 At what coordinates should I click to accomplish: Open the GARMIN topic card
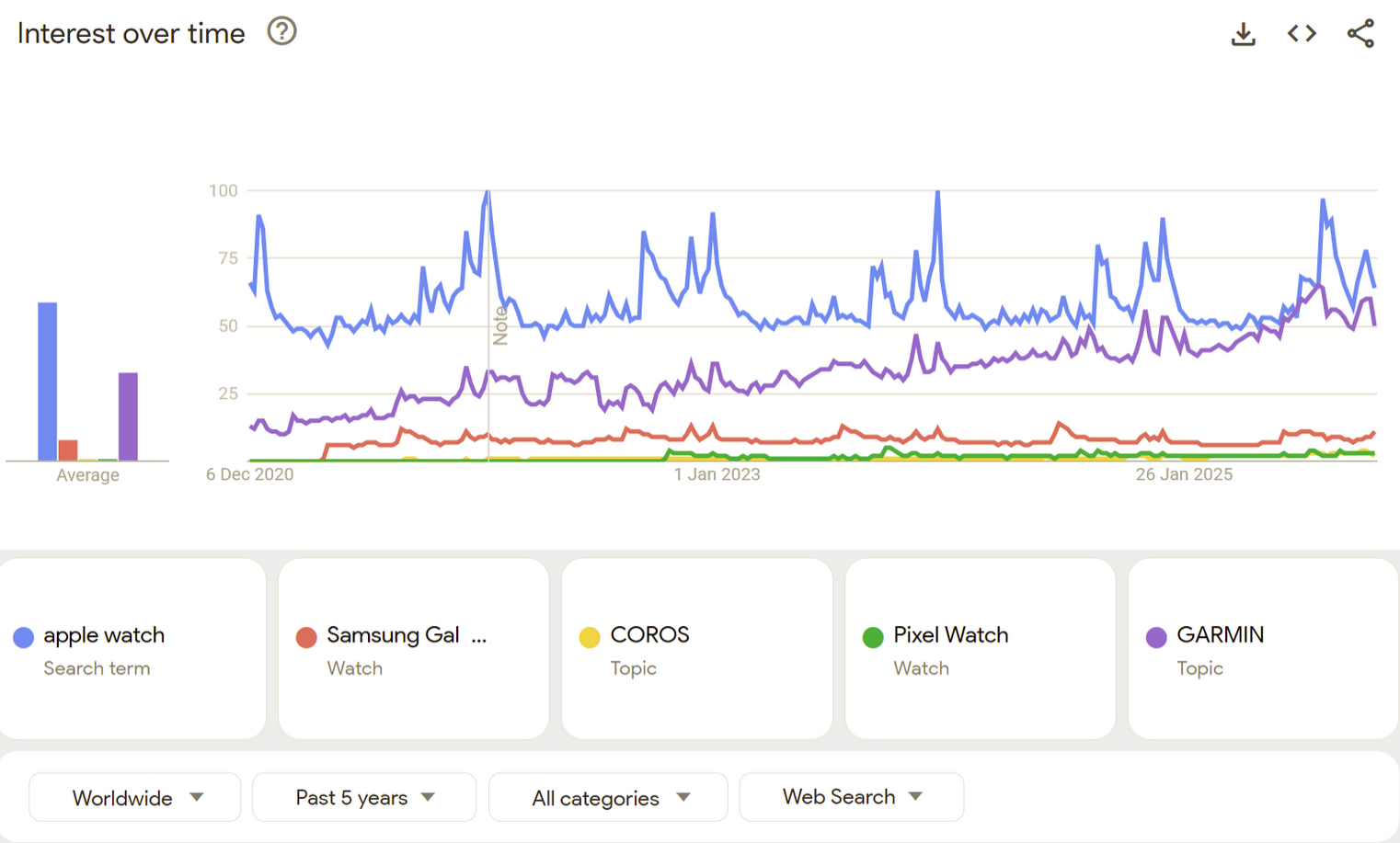tap(1262, 648)
